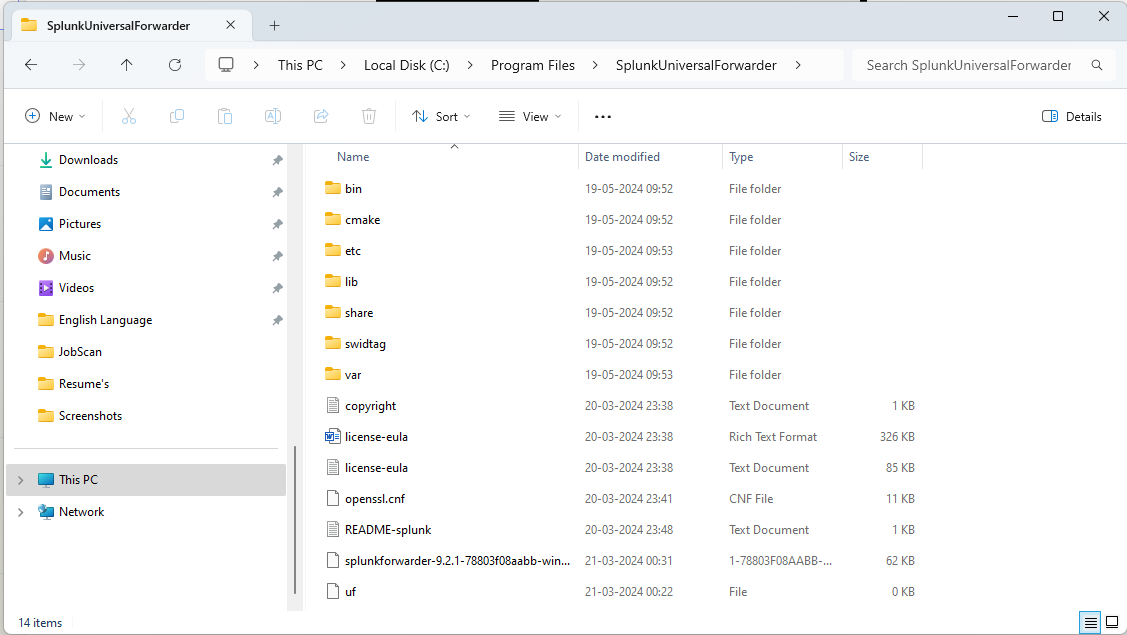
Task: Click the search magnifier icon
Action: pos(1097,65)
